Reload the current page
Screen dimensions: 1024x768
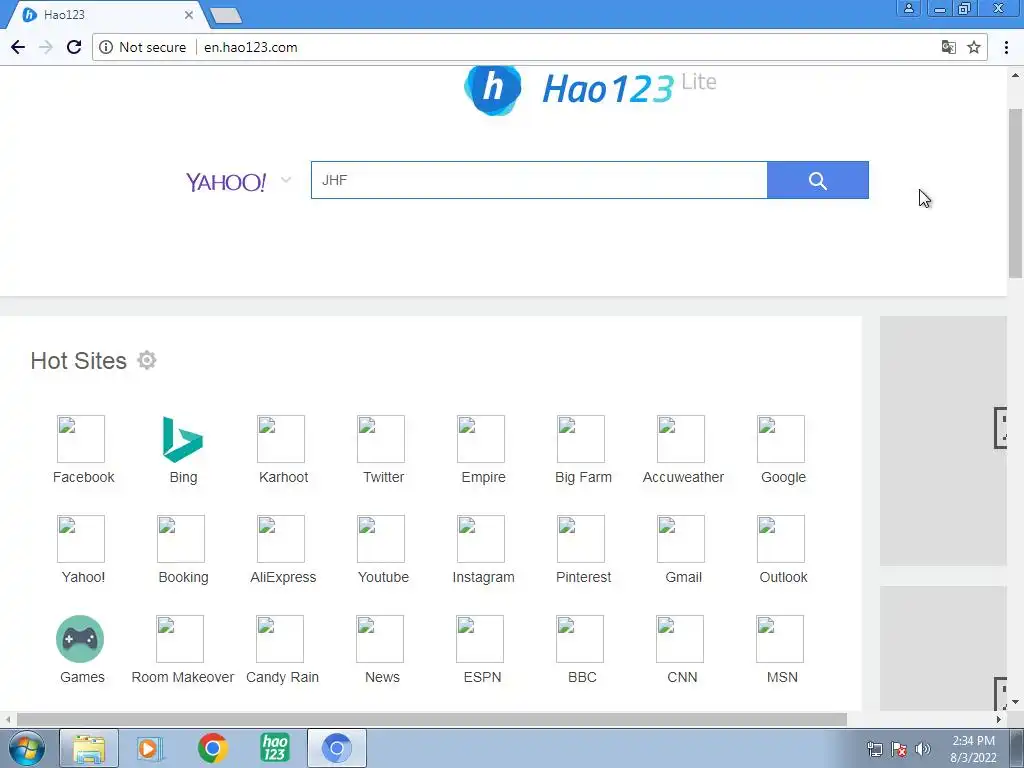[74, 47]
